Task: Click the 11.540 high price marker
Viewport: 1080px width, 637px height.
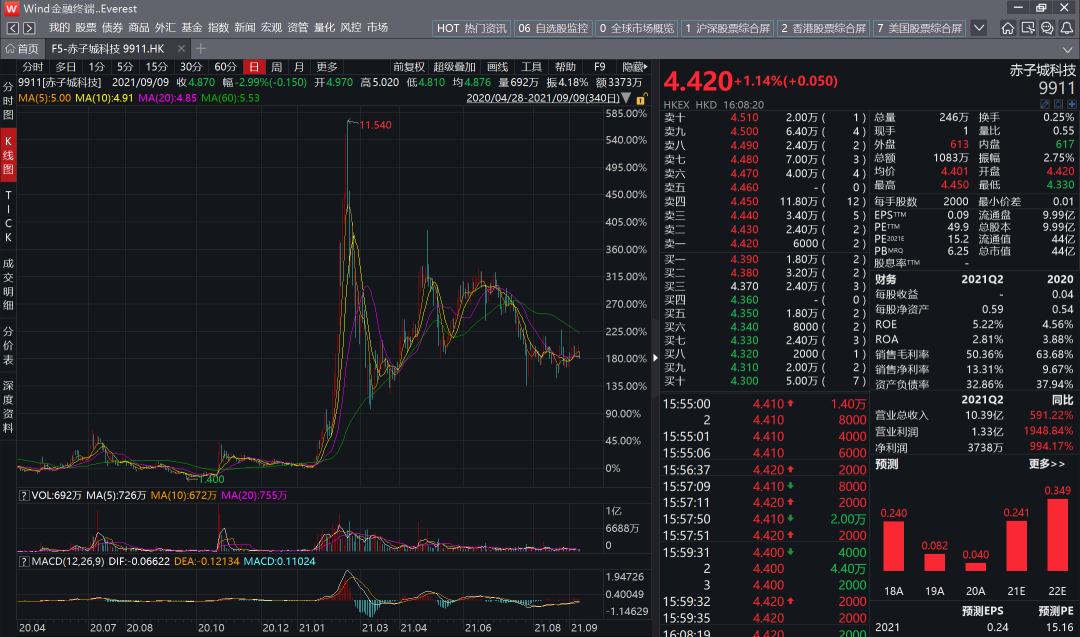Action: 375,125
